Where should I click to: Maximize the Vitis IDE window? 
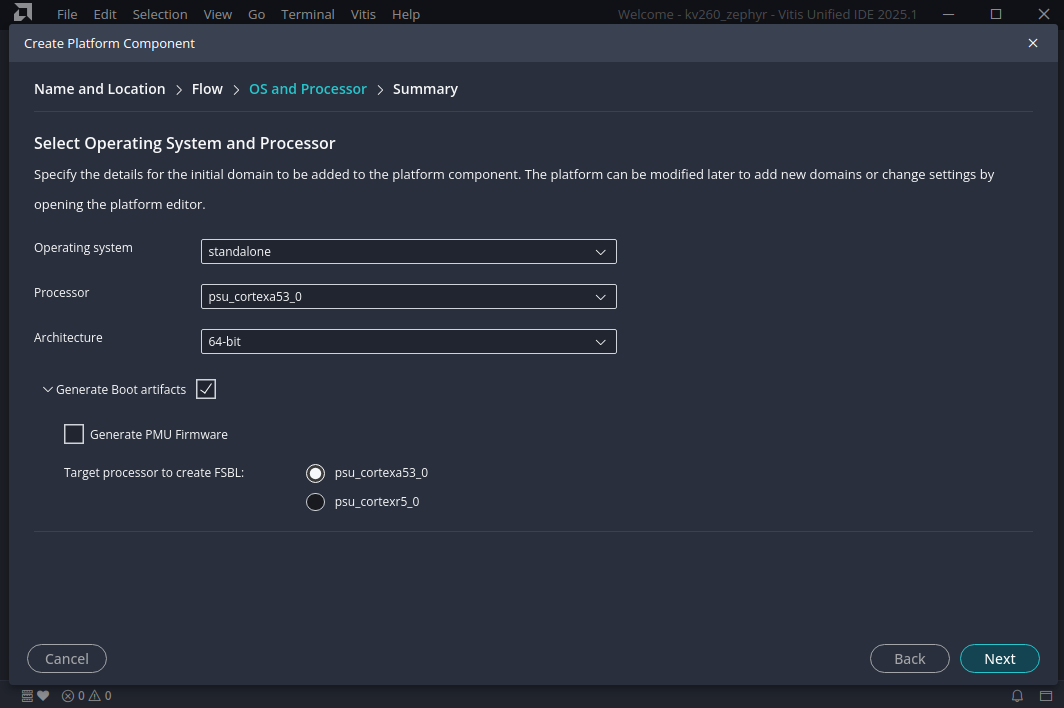coord(996,14)
